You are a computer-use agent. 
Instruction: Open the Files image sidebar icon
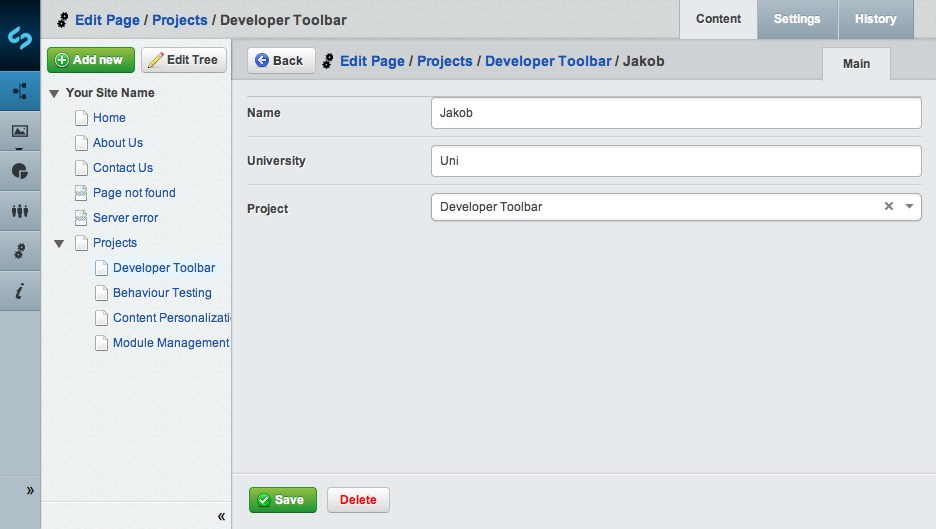pyautogui.click(x=20, y=131)
